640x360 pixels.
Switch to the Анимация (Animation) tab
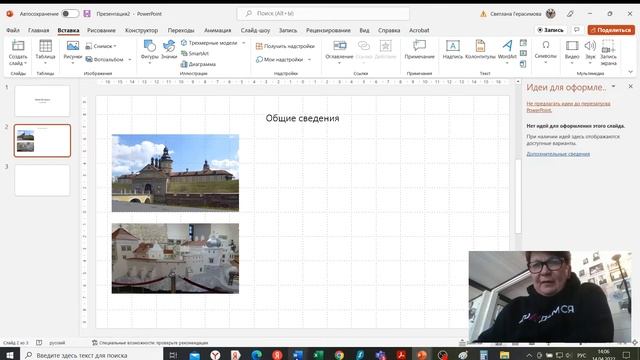click(x=217, y=30)
